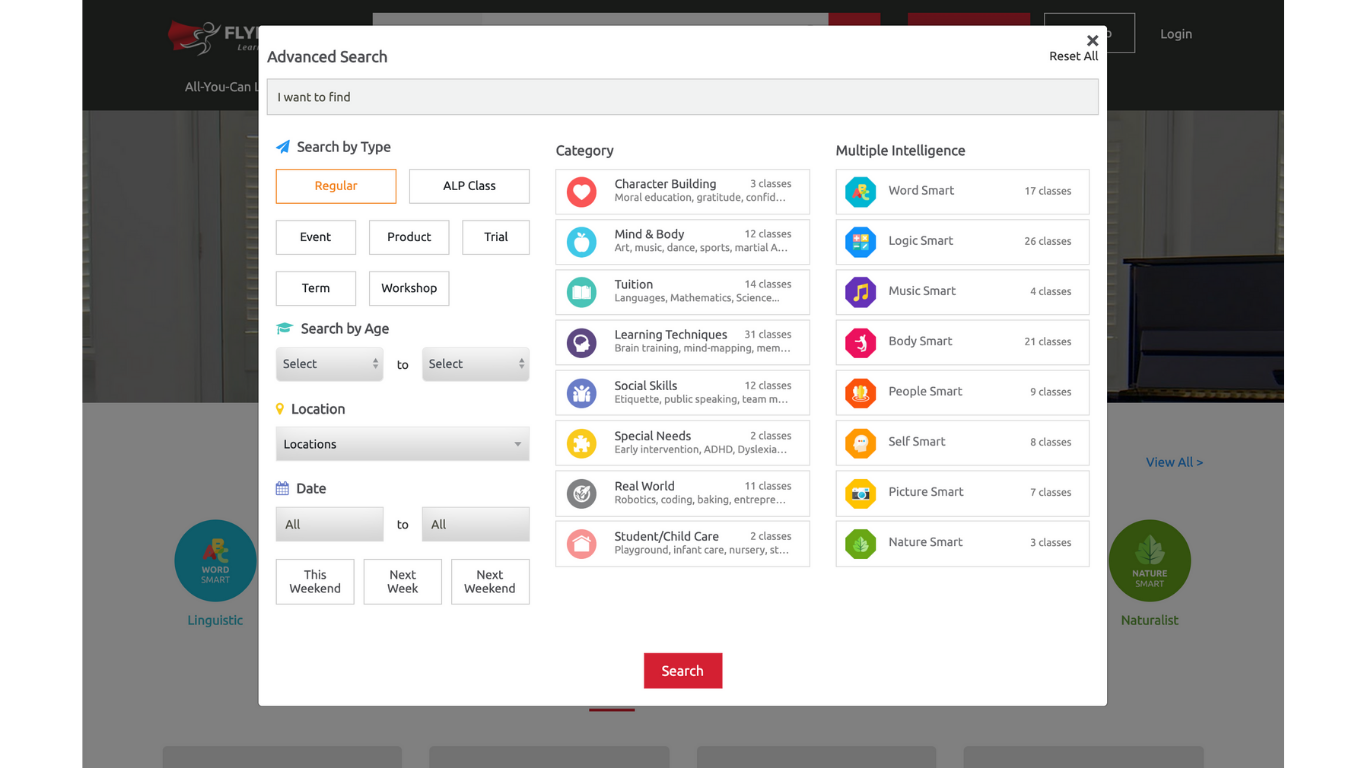Screen dimensions: 1366x768
Task: Click the Reset All link
Action: 1073,57
